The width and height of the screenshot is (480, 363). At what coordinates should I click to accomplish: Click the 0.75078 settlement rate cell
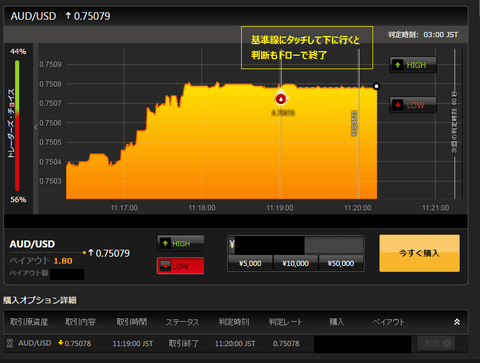coord(286,344)
